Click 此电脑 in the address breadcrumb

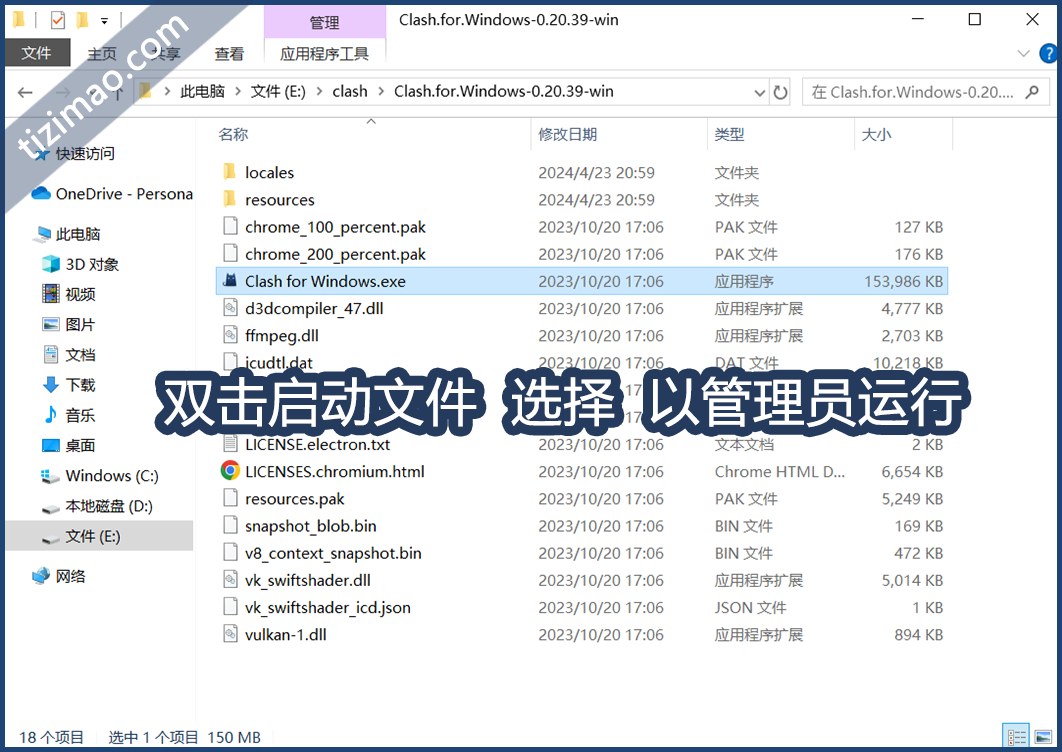[203, 91]
